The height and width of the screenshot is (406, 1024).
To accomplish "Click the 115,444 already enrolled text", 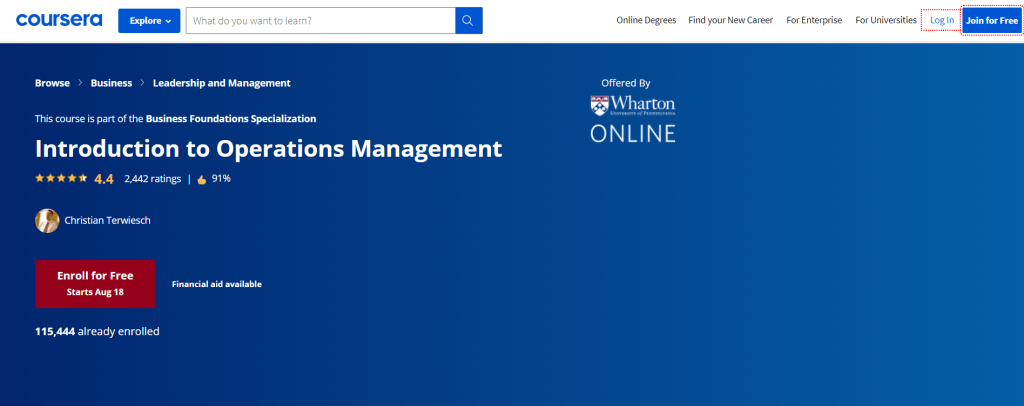I will pos(97,332).
